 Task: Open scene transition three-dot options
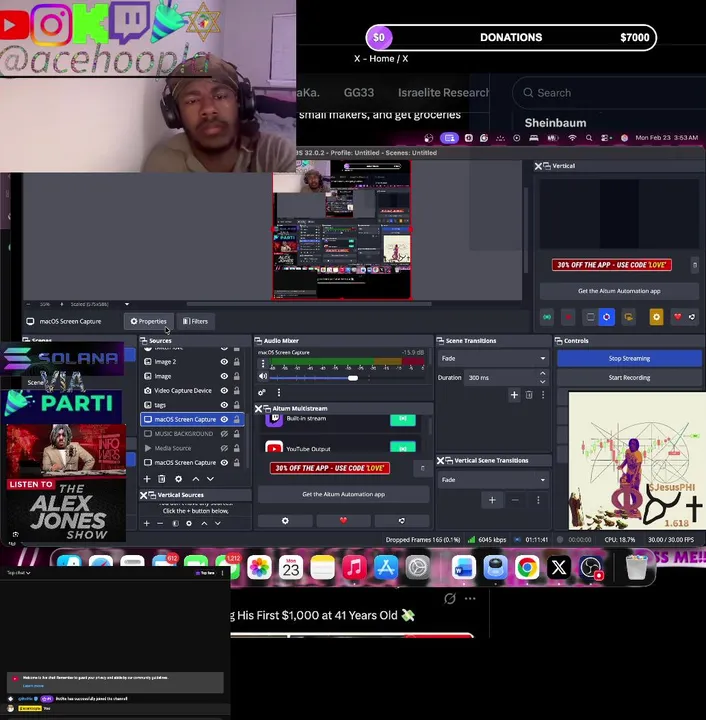click(543, 395)
